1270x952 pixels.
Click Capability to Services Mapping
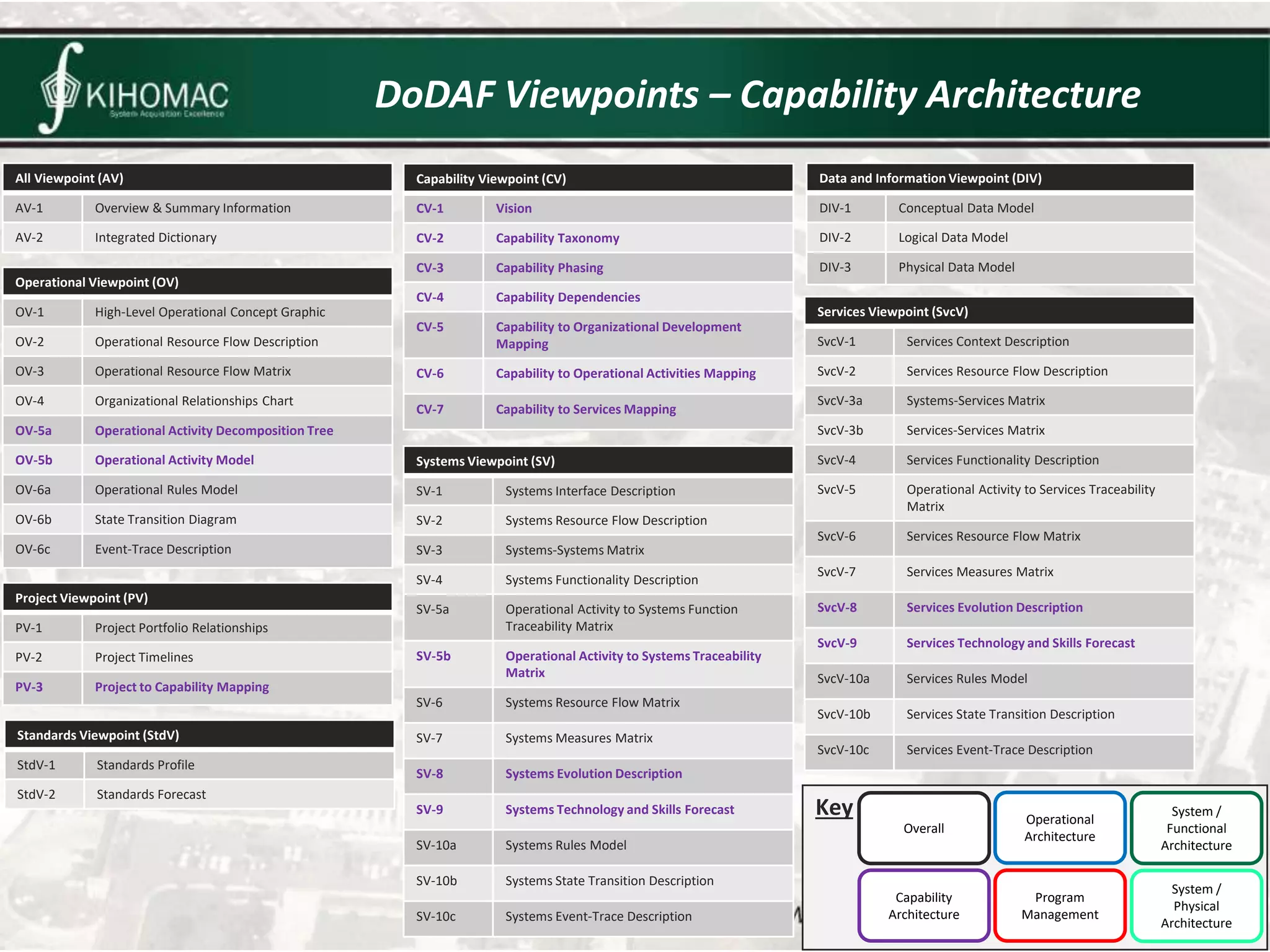click(586, 409)
